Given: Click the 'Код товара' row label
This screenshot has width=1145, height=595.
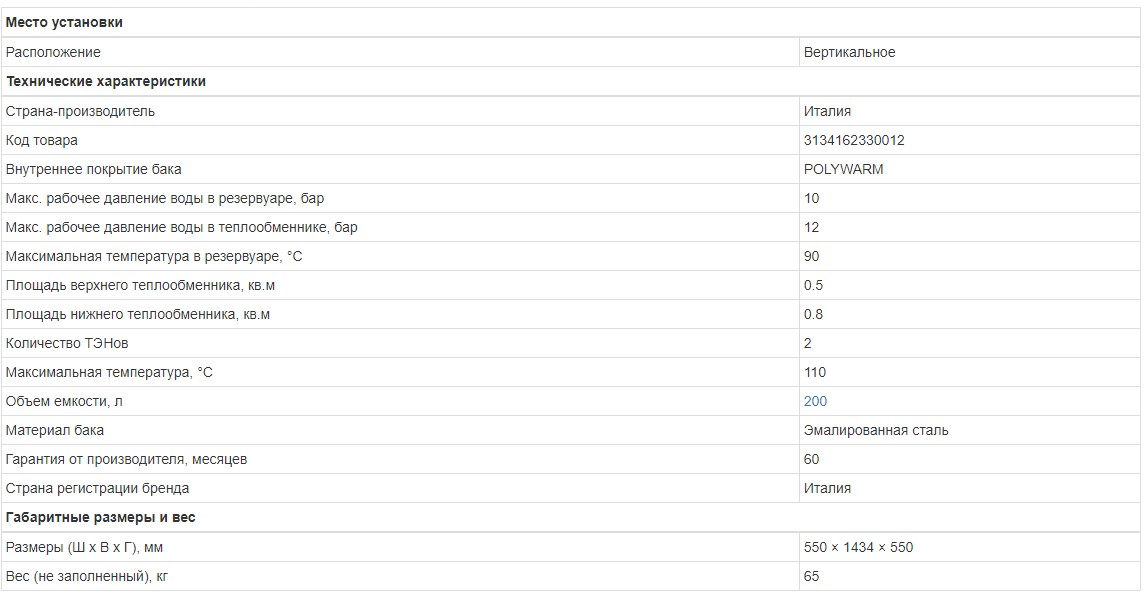Looking at the screenshot, I should tap(42, 140).
